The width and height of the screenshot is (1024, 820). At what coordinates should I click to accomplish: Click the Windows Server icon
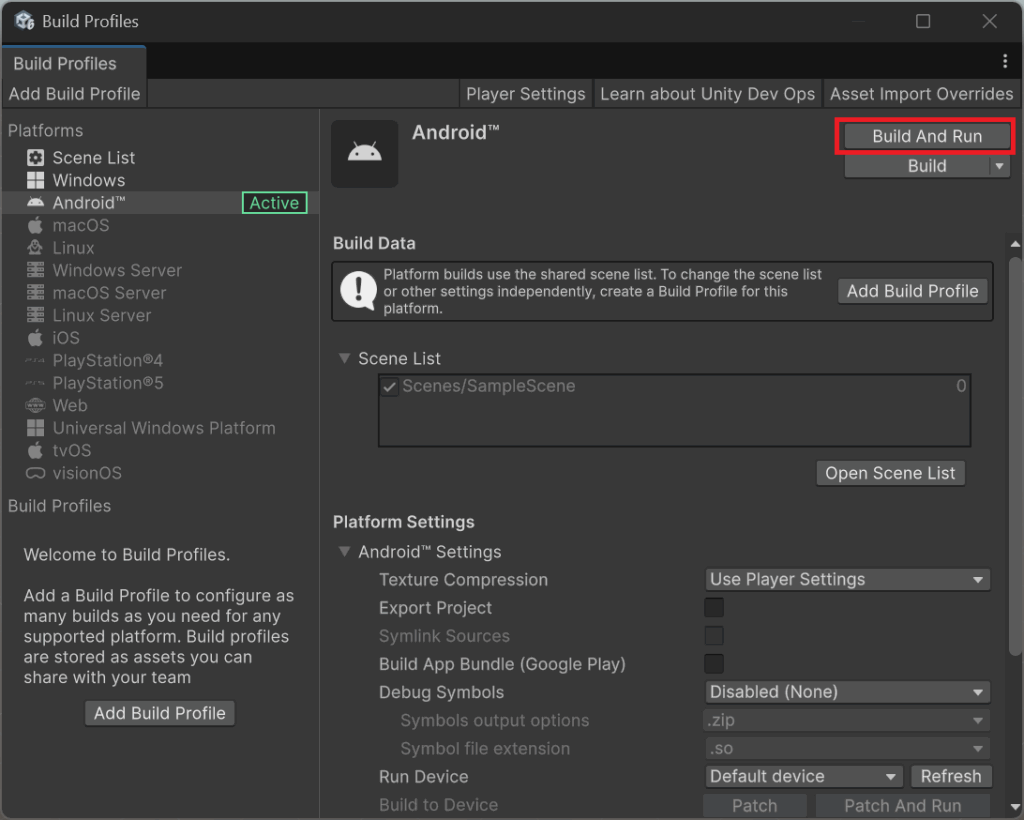pyautogui.click(x=35, y=270)
